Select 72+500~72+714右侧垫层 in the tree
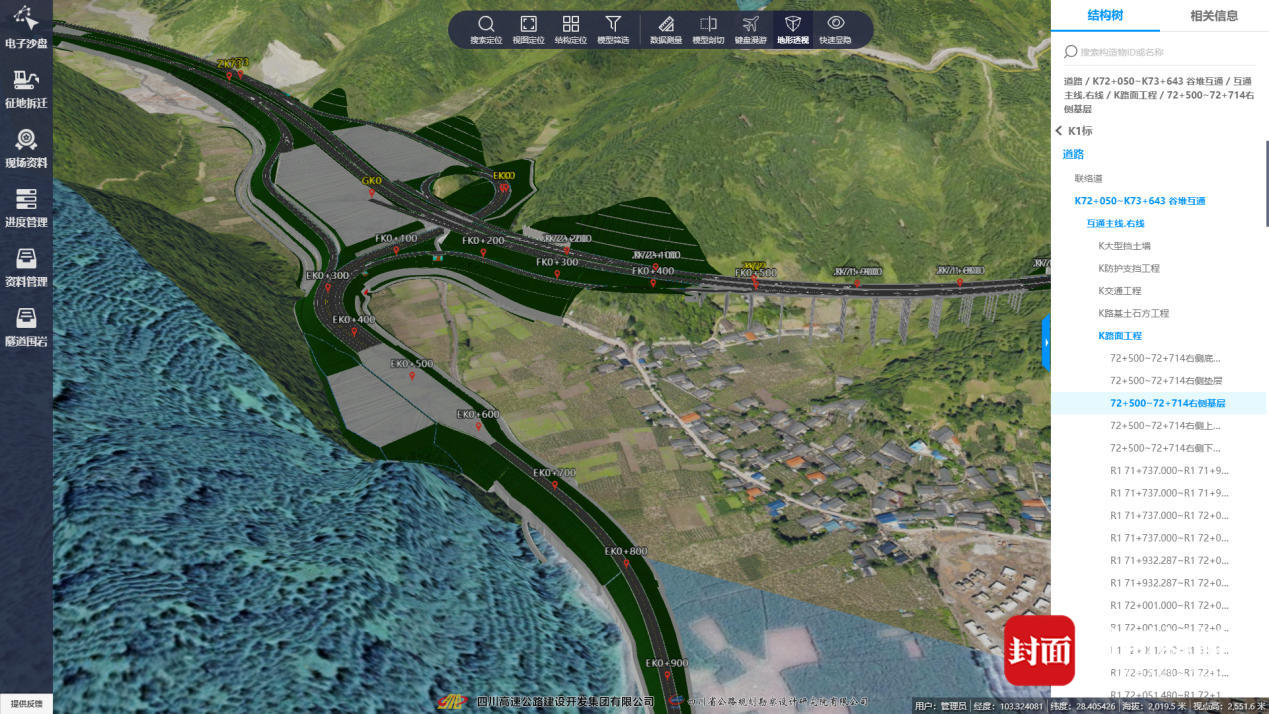1269x714 pixels. pyautogui.click(x=1166, y=381)
